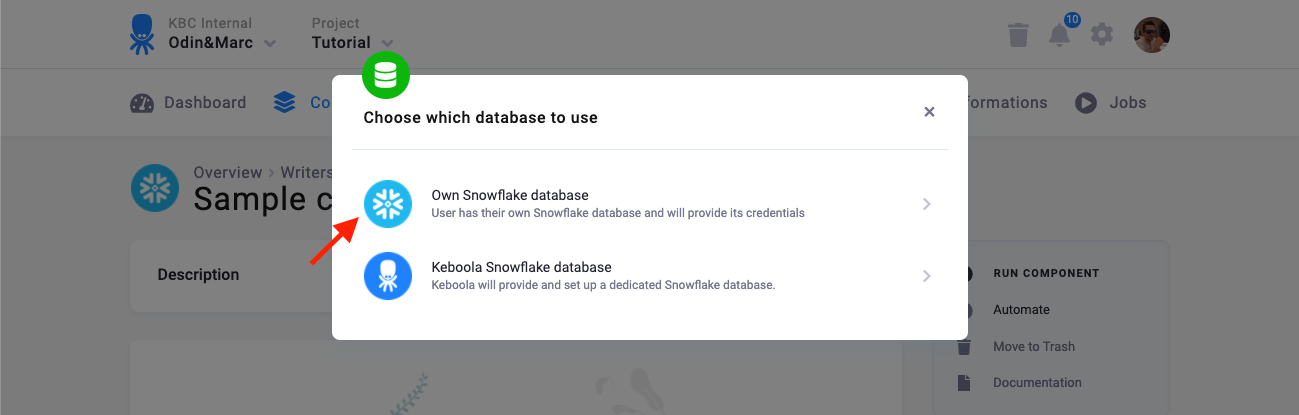Viewport: 1299px width, 415px height.
Task: Expand the Tutorial project dropdown
Action: tap(352, 43)
